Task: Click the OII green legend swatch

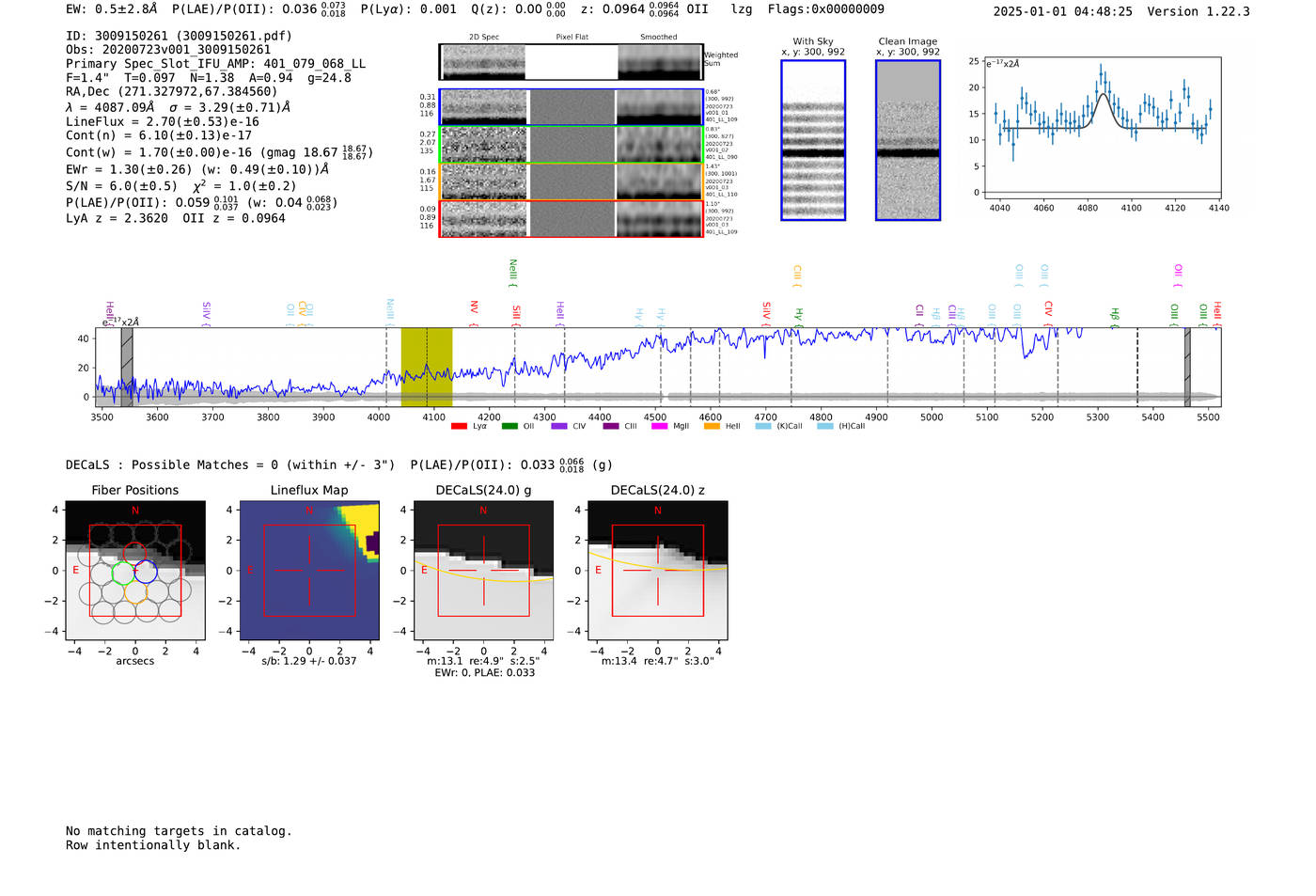Action: [509, 426]
